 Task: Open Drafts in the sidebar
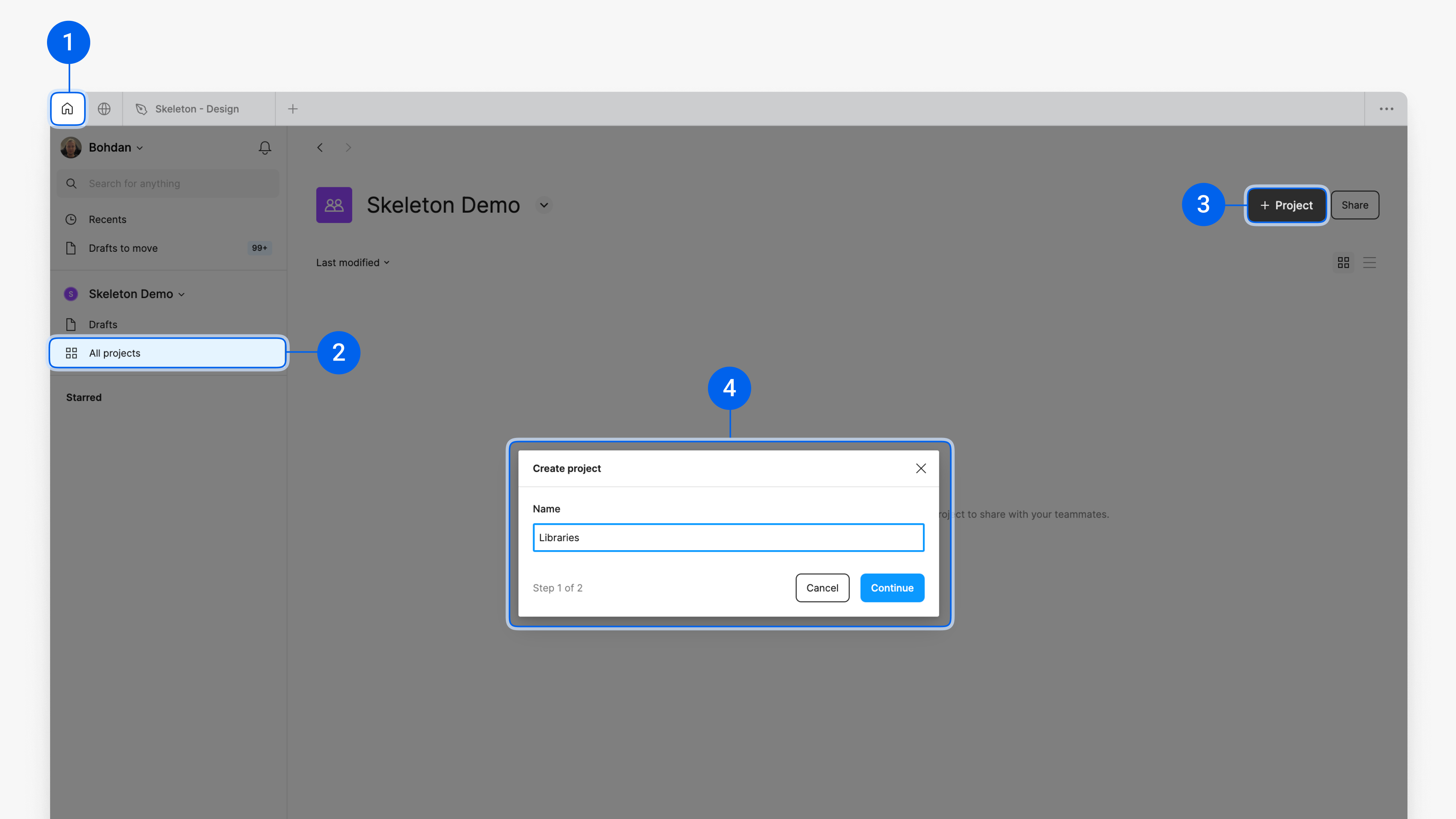[x=102, y=324]
